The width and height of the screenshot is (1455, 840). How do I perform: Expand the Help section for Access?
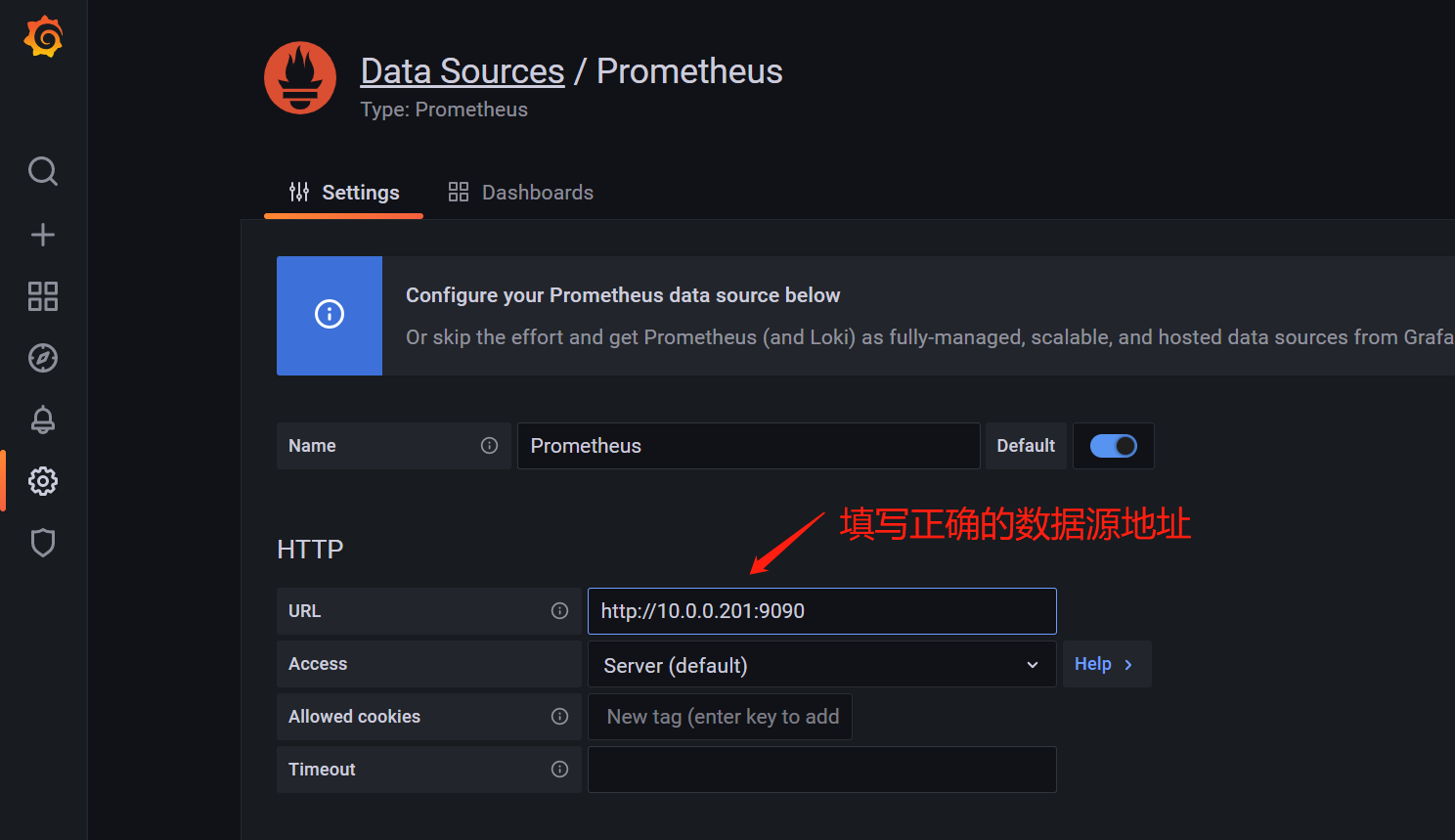(x=1106, y=664)
